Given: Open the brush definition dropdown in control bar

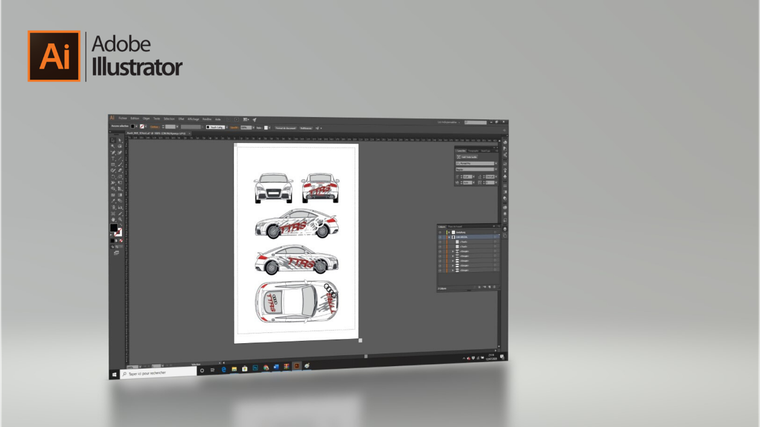Looking at the screenshot, I should (227, 127).
